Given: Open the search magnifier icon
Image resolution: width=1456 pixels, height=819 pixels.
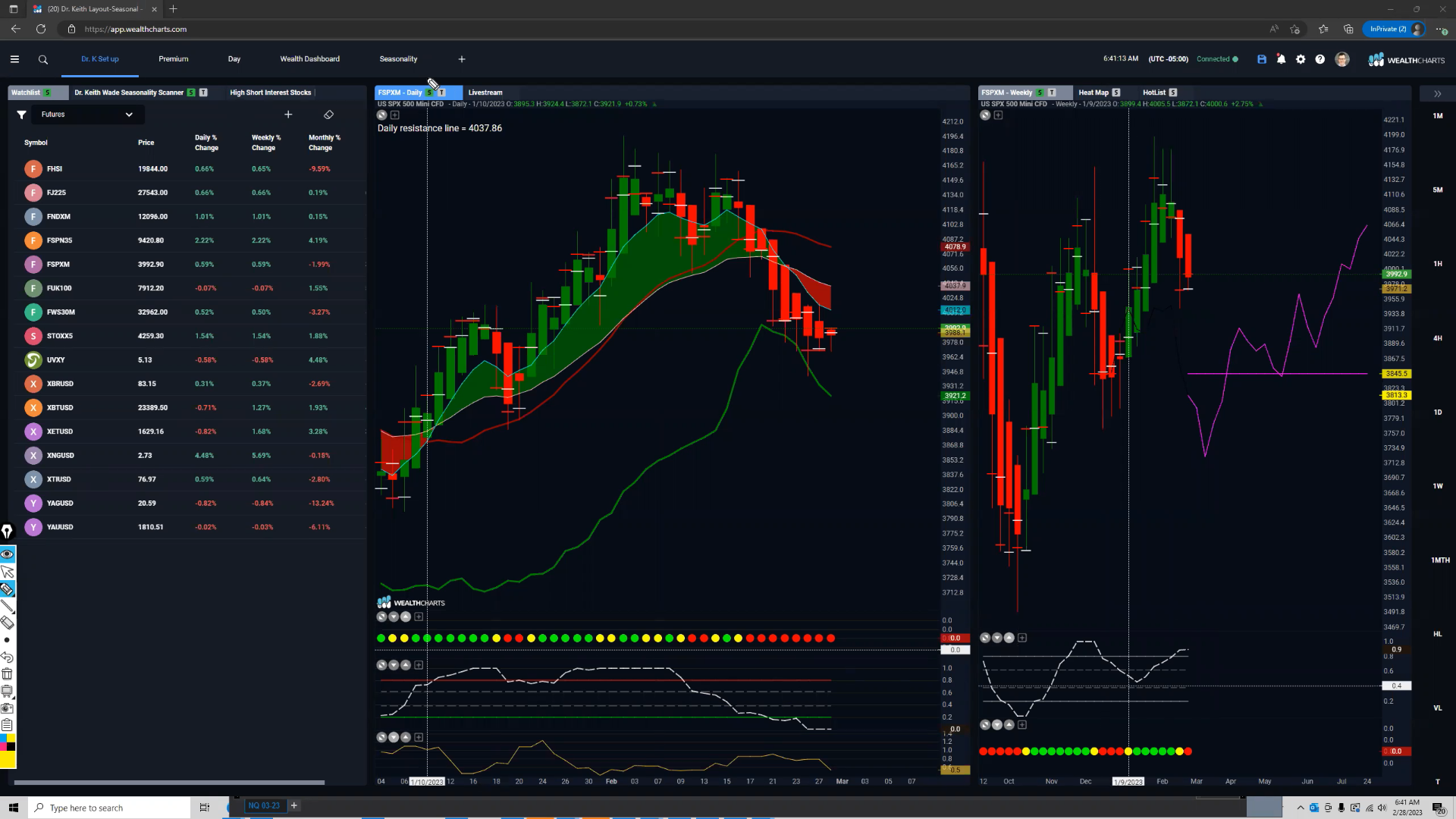Looking at the screenshot, I should (43, 60).
